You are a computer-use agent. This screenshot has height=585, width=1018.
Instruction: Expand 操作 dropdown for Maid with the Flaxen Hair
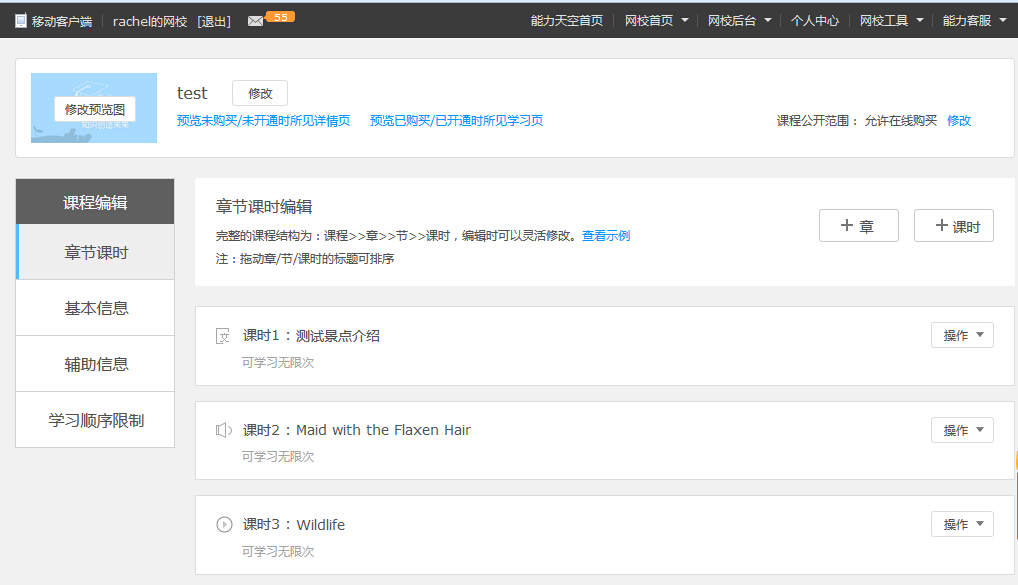click(x=962, y=430)
